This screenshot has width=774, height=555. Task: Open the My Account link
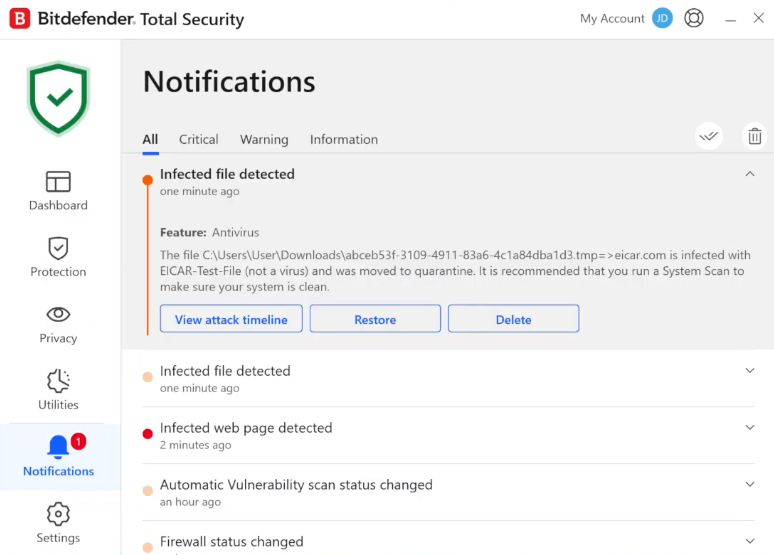pos(612,19)
